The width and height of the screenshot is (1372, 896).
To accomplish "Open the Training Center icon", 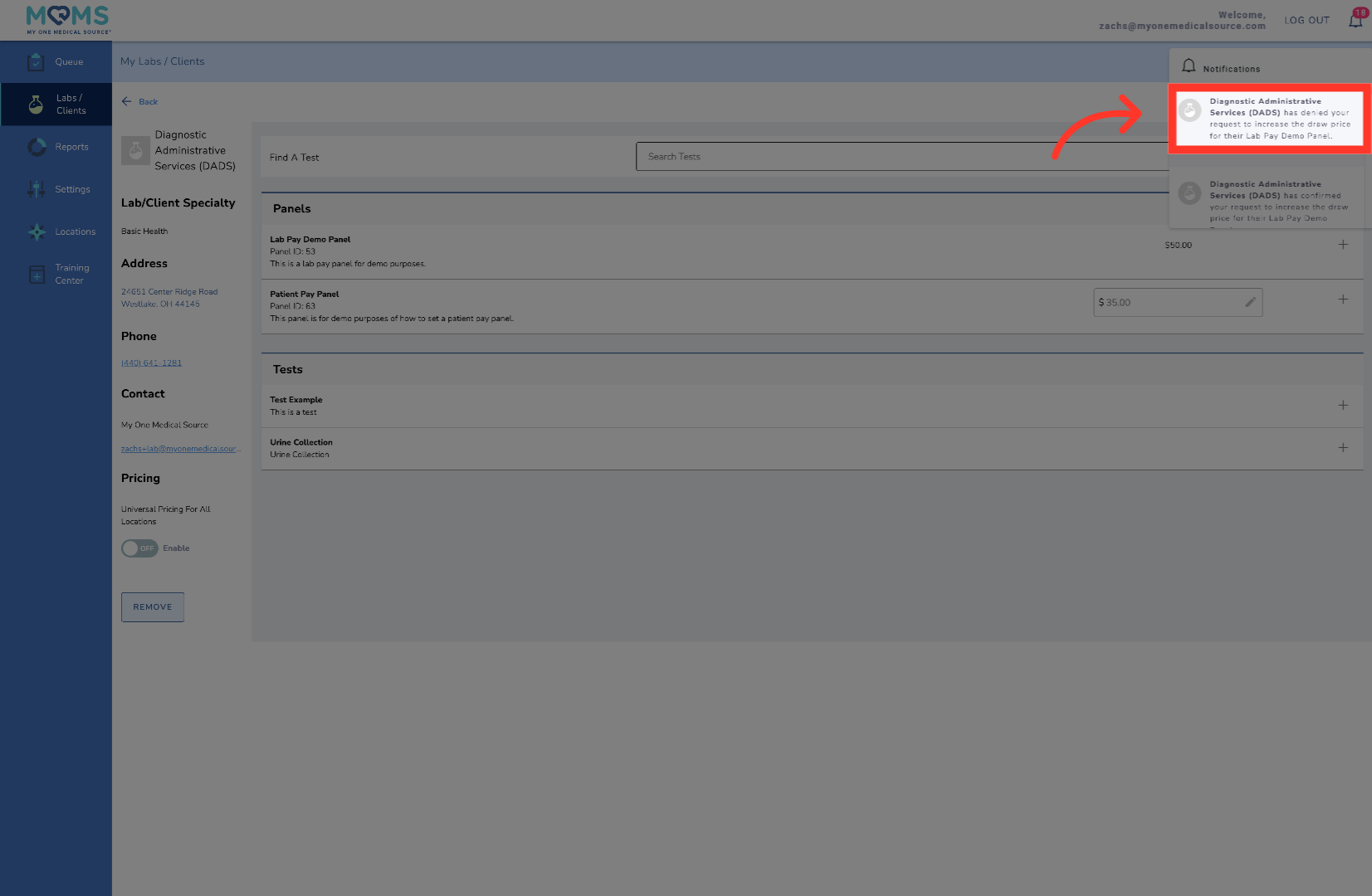I will [37, 274].
